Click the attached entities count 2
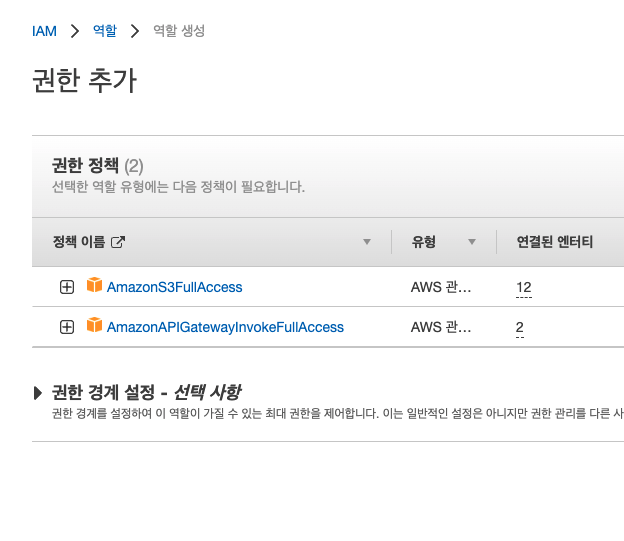This screenshot has height=541, width=624. point(520,328)
